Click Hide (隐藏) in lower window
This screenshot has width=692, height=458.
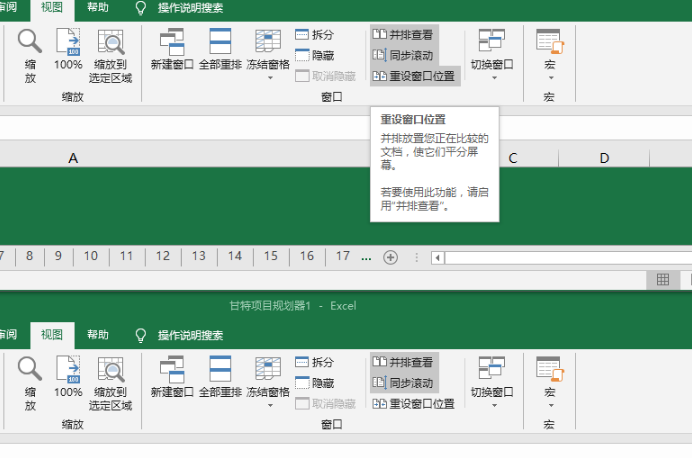point(314,383)
